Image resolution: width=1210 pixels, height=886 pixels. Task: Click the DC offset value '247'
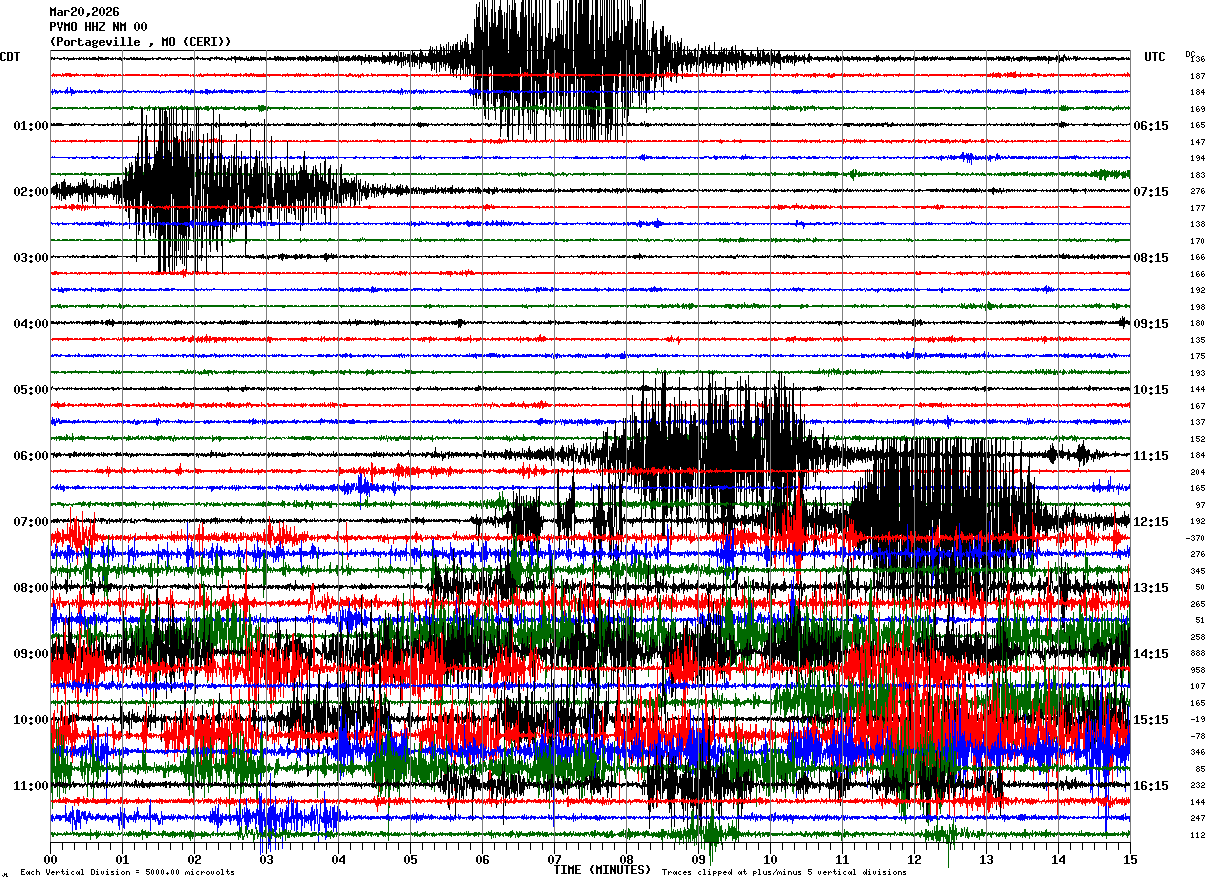1198,819
